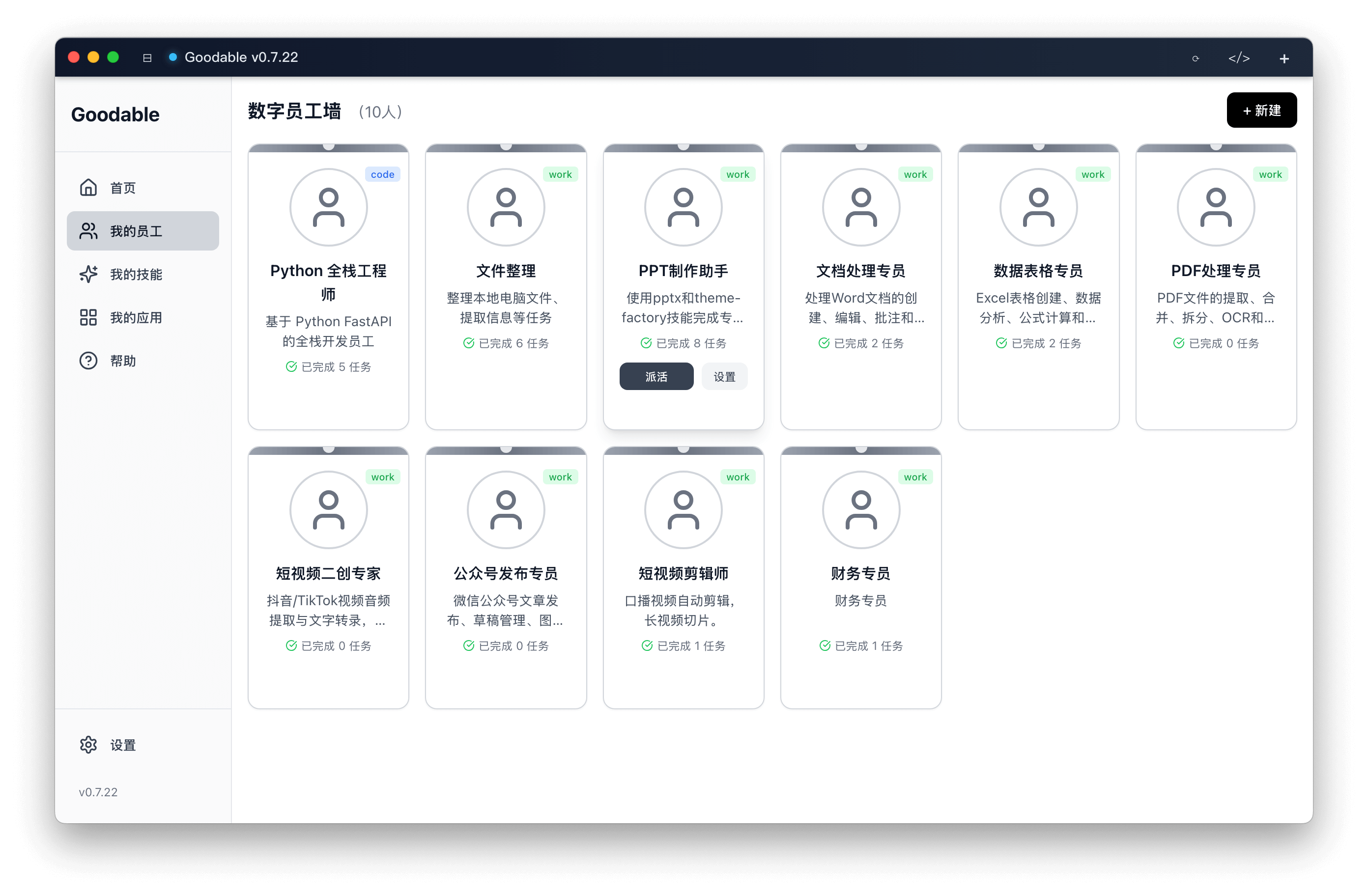Screen dimensions: 1368x896
Task: Click the PDF处理专员 avatar icon
Action: tap(1215, 207)
